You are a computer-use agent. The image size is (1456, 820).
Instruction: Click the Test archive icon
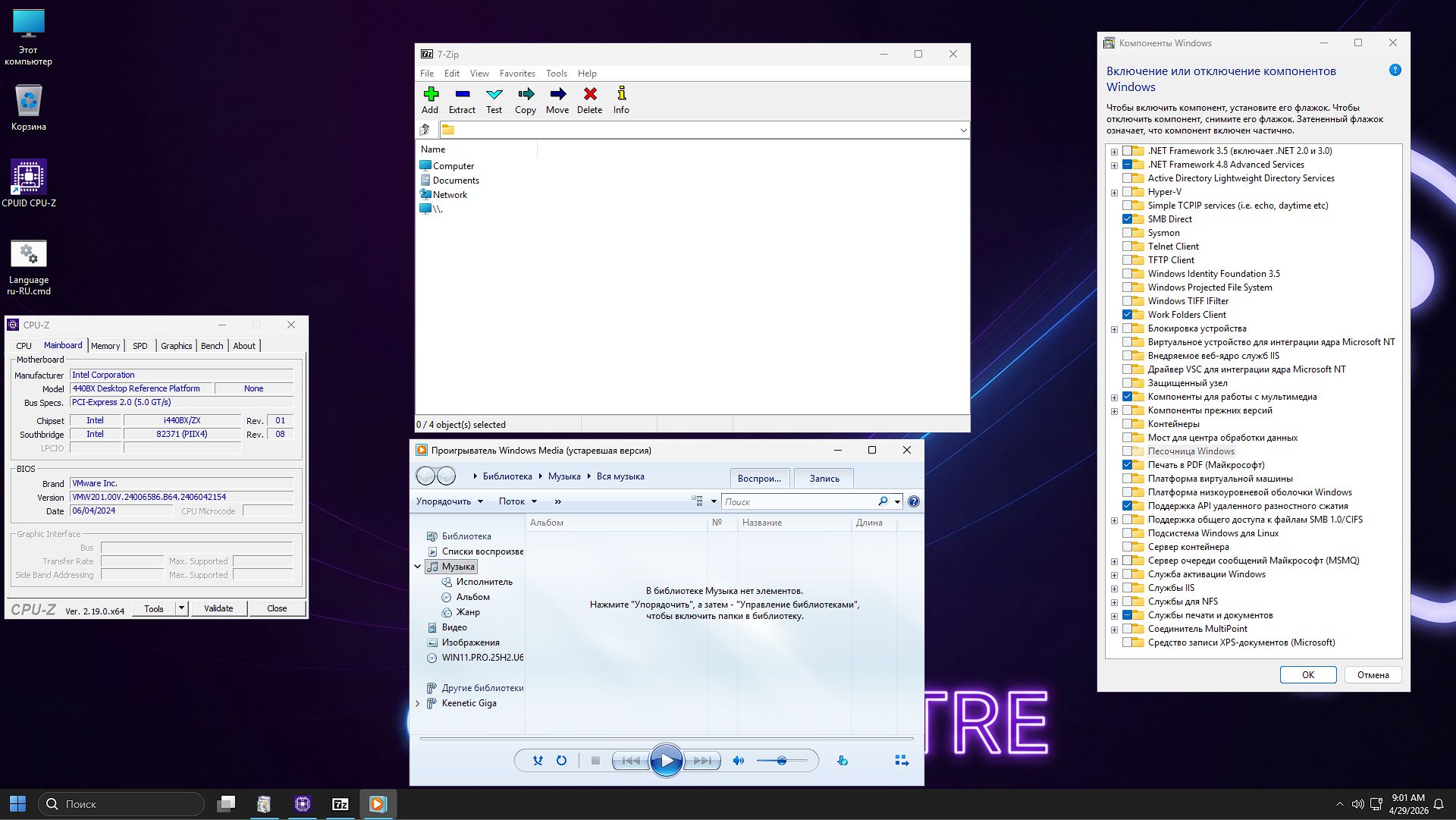pos(494,99)
